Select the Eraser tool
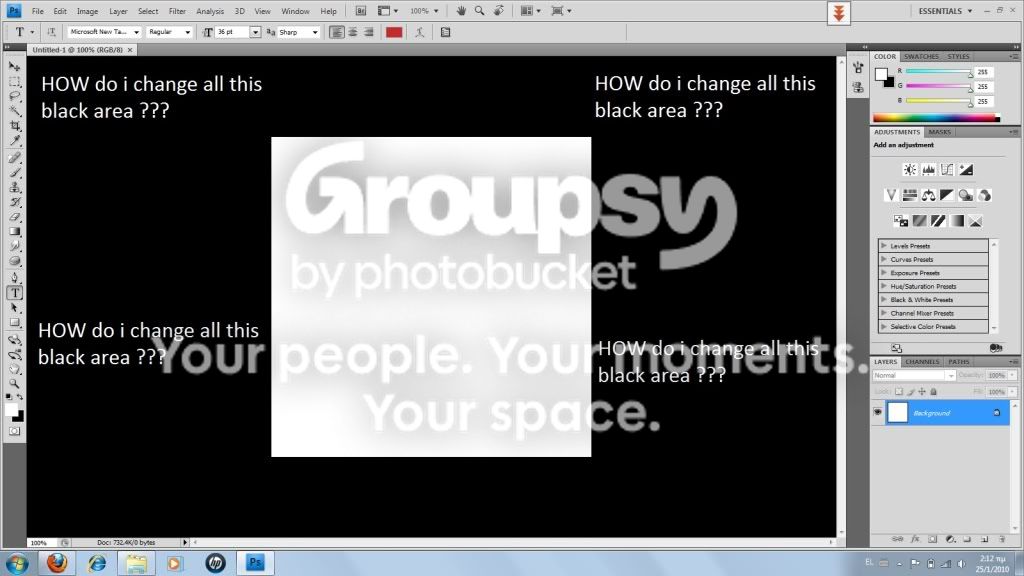Screen dimensions: 1024x576 tap(14, 217)
